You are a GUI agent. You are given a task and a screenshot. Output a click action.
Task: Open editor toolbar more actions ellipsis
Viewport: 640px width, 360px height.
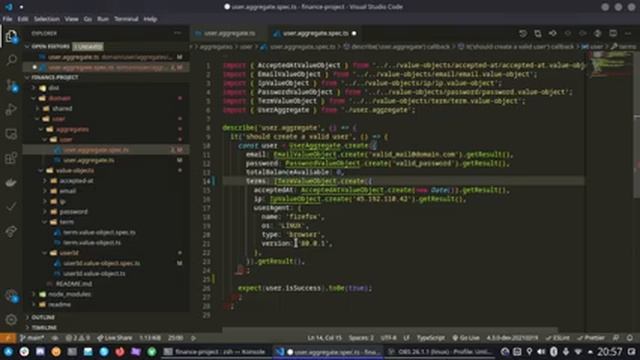628,33
